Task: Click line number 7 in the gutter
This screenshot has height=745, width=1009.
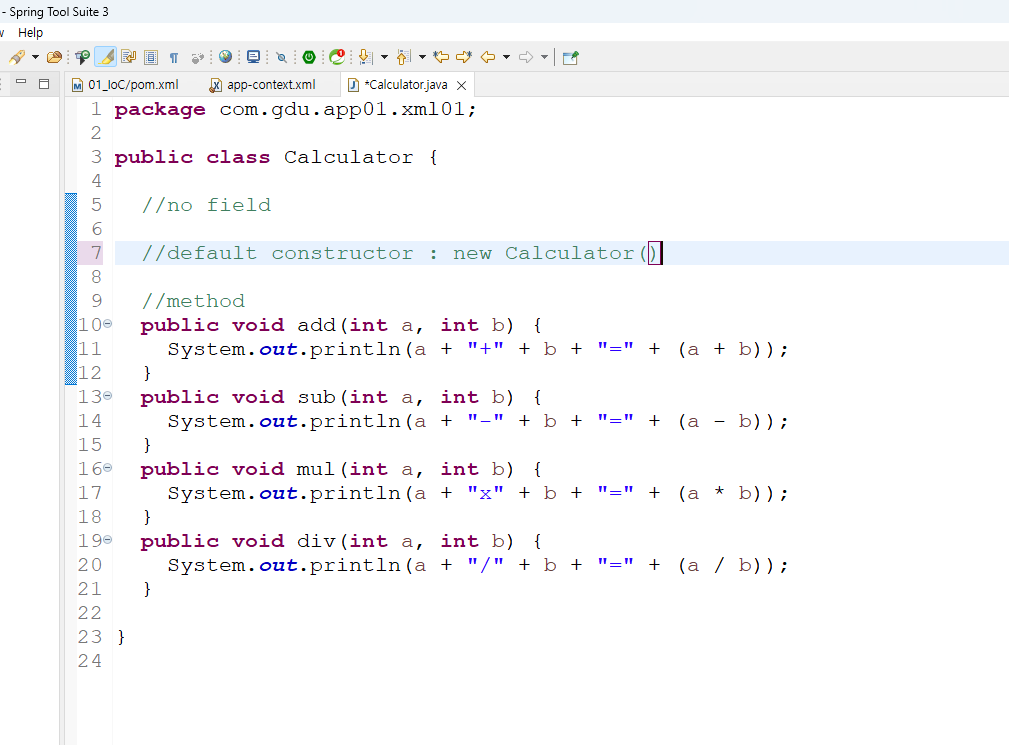Action: coord(97,253)
